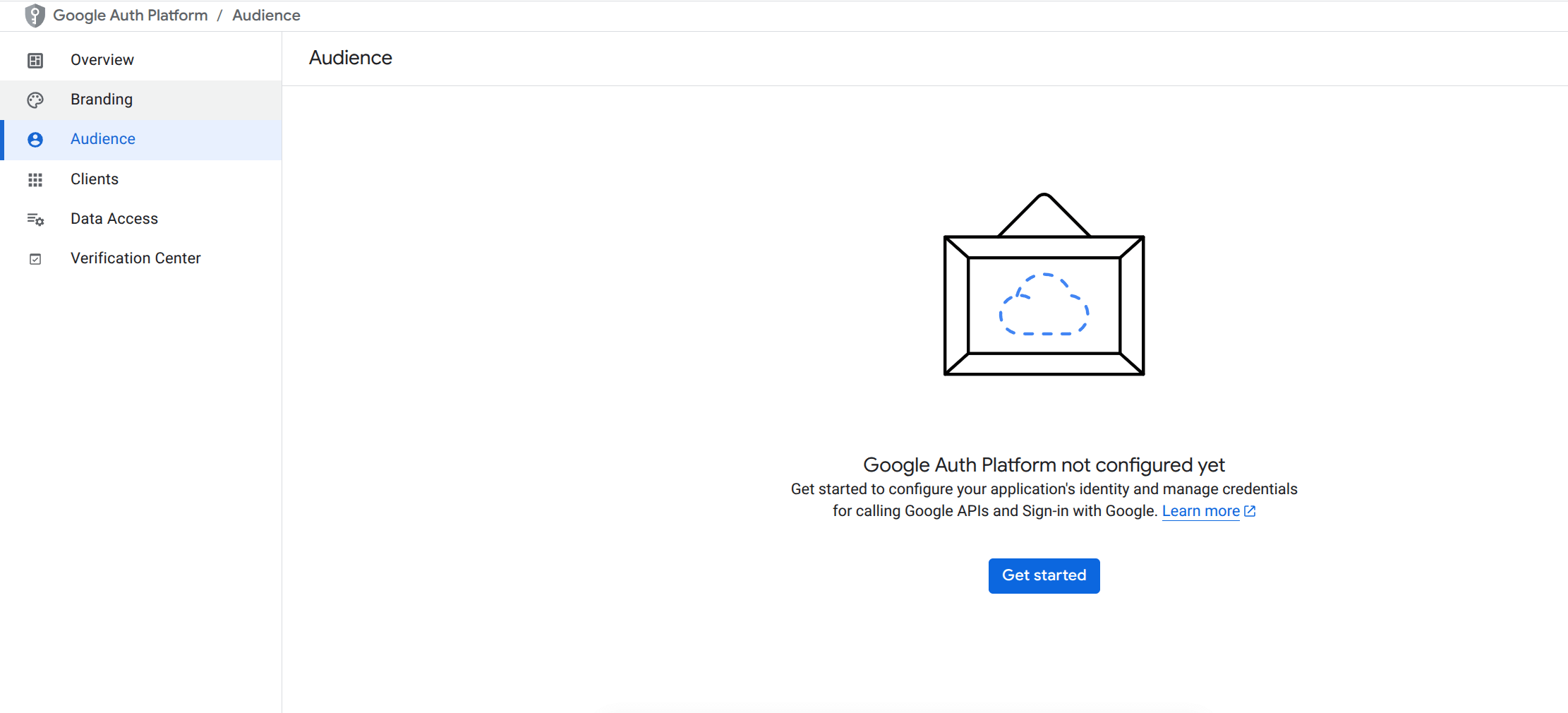This screenshot has height=713, width=1568.
Task: Click the Get started button
Action: click(1044, 575)
